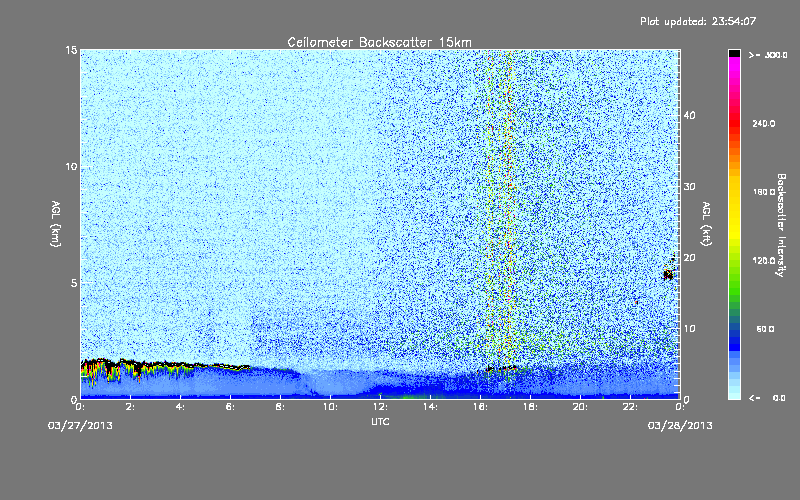This screenshot has height=500, width=800.
Task: Click the "AGL (kft)" right axis label
Action: [706, 224]
